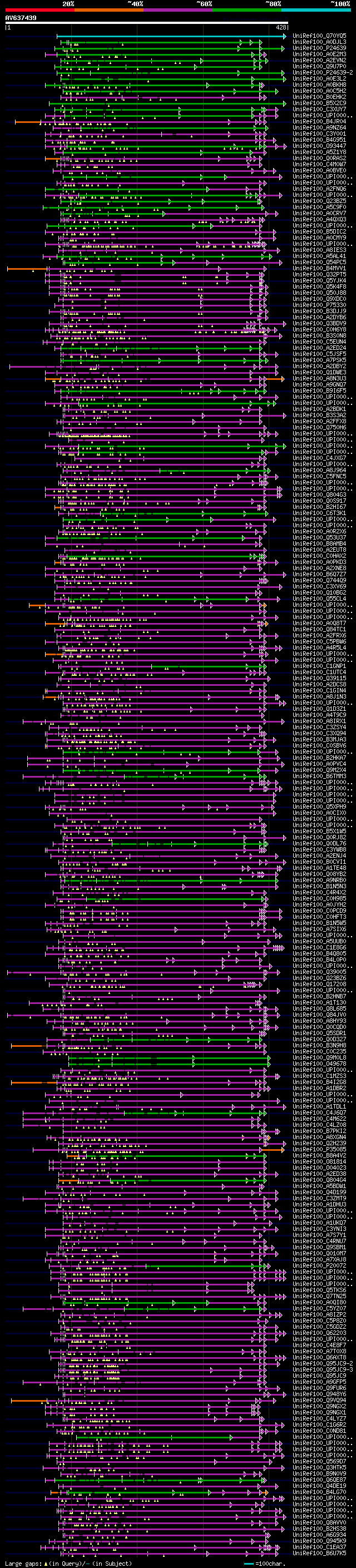
Task: Select hit label UniRef100_B4JR04
Action: click(319, 122)
